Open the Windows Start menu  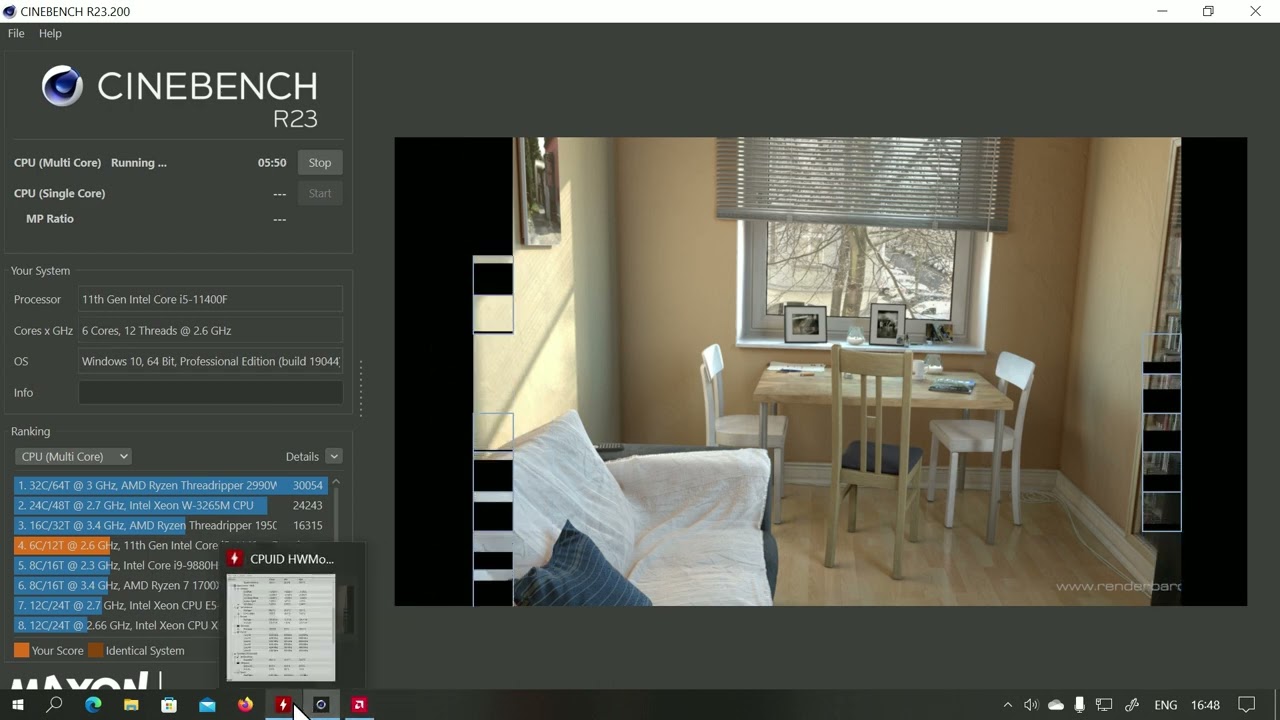click(x=17, y=705)
